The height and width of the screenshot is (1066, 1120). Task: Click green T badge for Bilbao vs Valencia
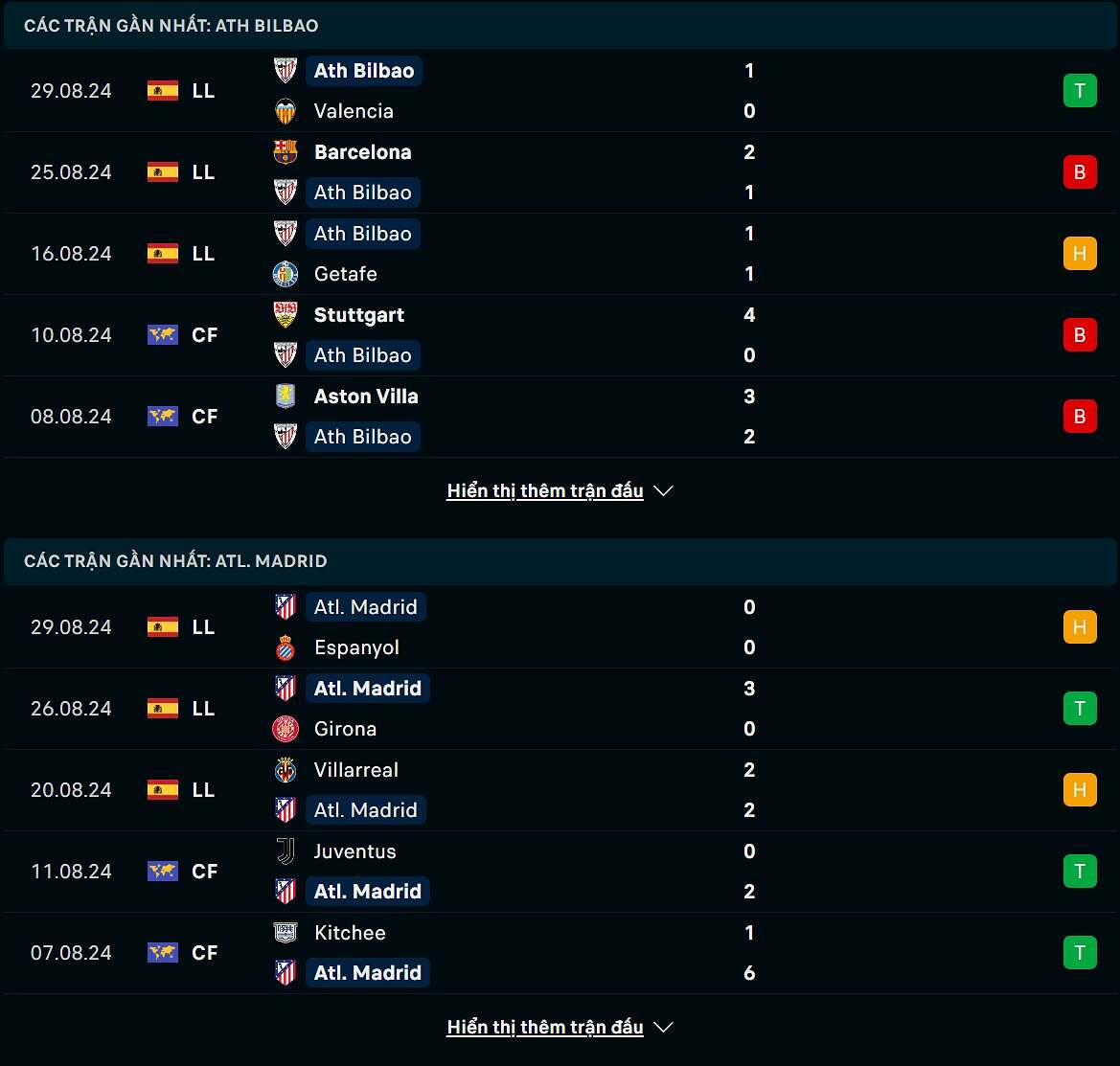click(1080, 91)
